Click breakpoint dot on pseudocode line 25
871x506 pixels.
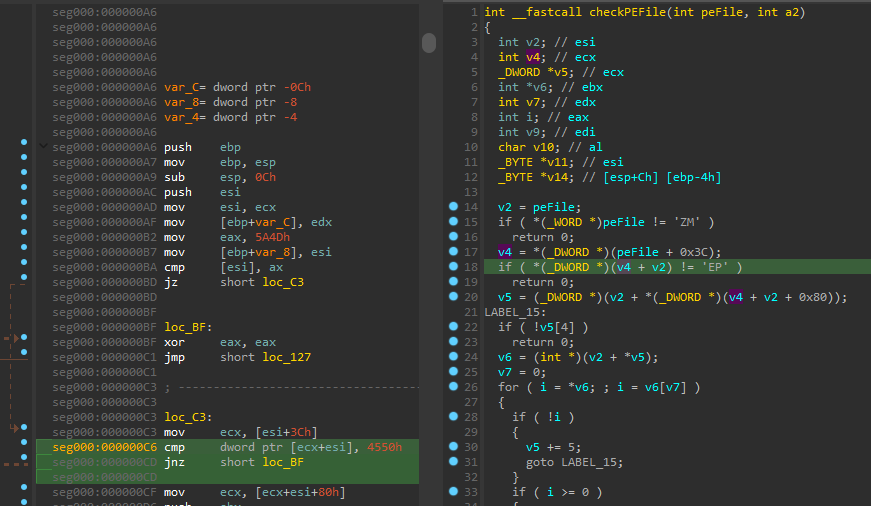pos(453,372)
